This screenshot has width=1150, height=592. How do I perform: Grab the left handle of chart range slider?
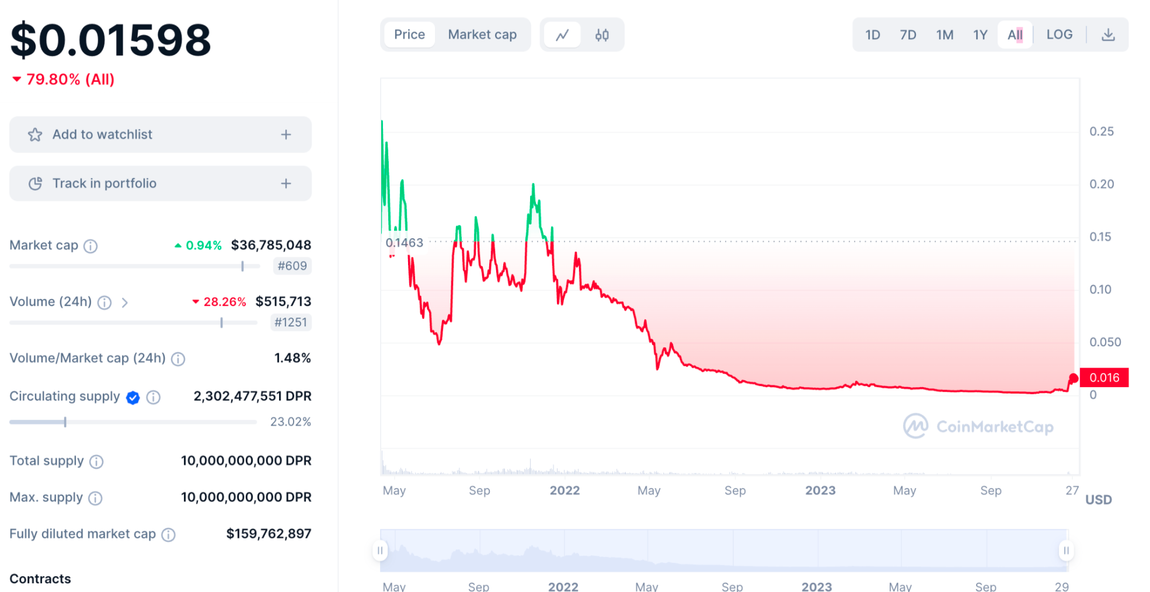pyautogui.click(x=380, y=550)
